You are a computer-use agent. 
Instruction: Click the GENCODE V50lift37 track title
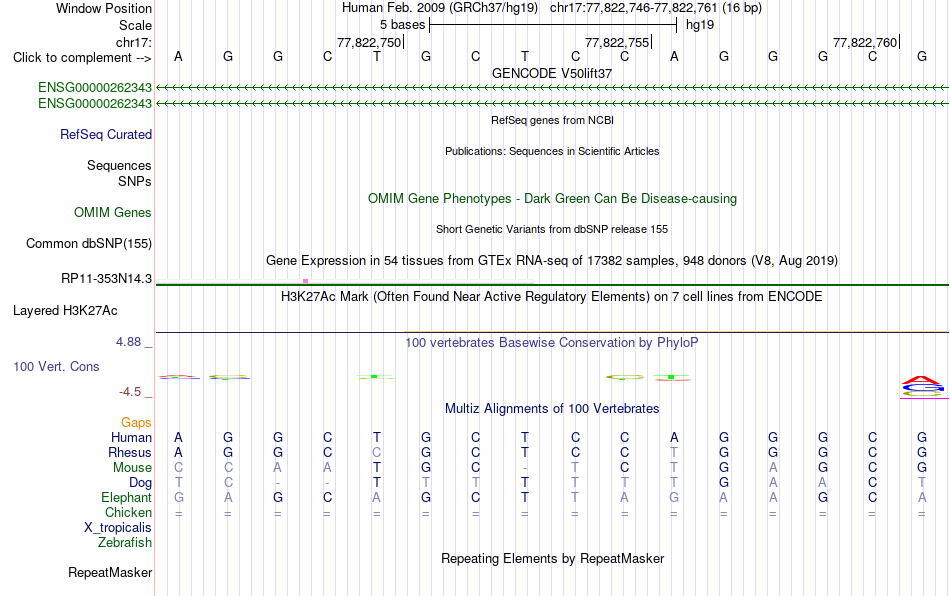pos(552,73)
